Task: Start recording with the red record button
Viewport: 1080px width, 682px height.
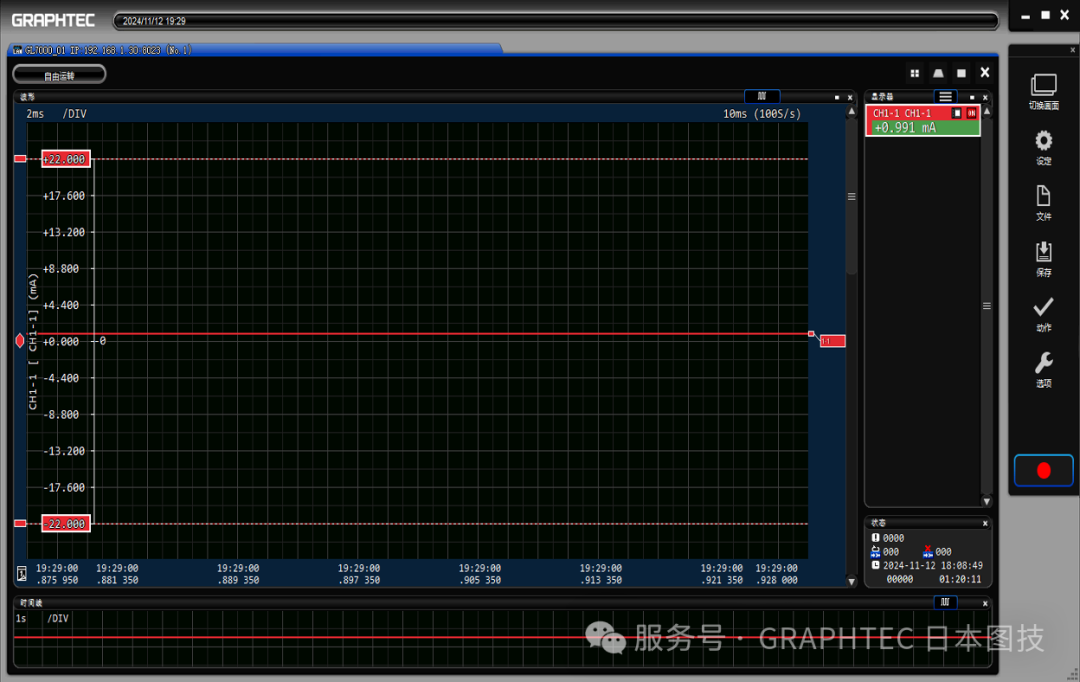Action: [x=1043, y=471]
